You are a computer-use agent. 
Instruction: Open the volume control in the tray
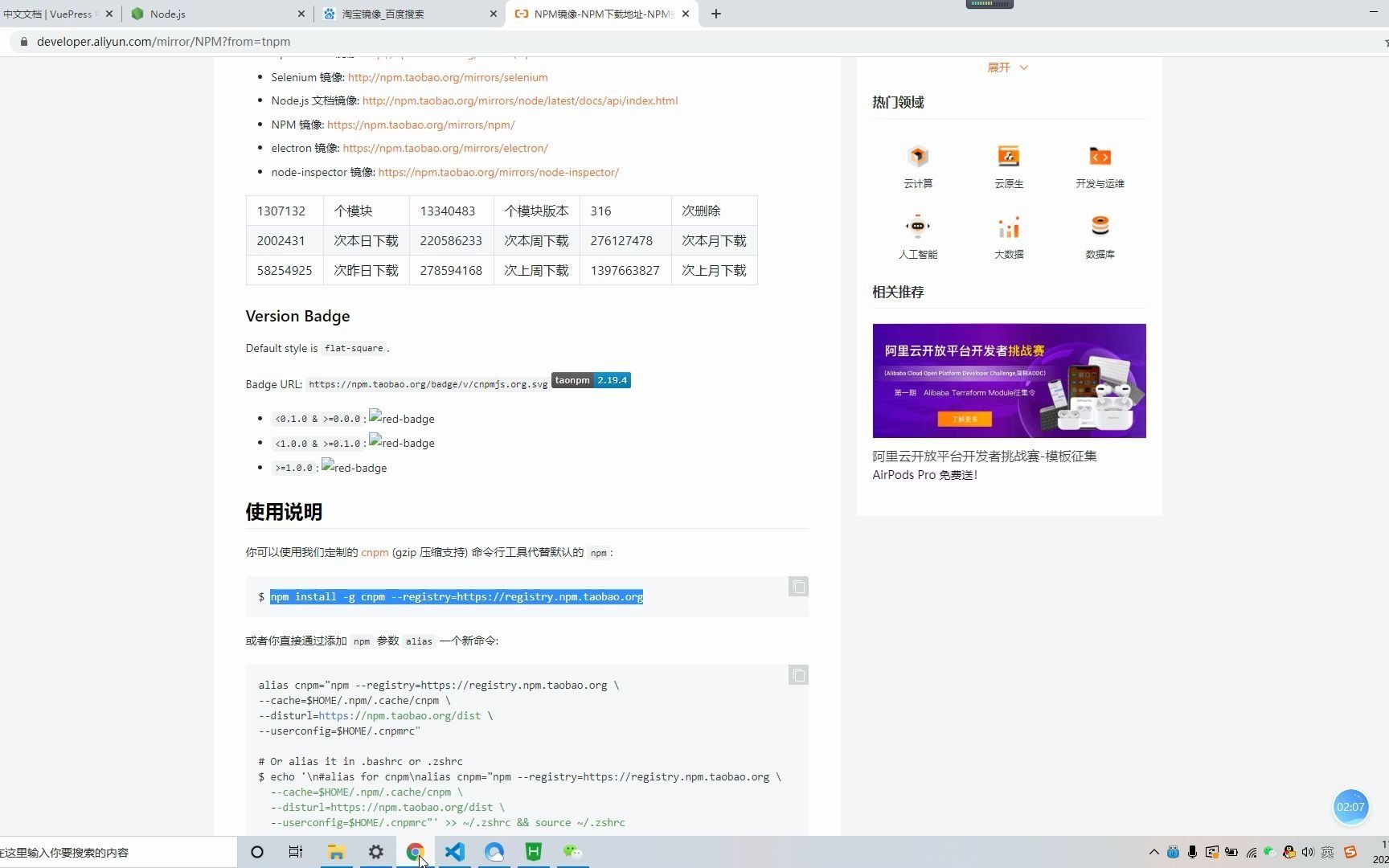(x=1309, y=852)
